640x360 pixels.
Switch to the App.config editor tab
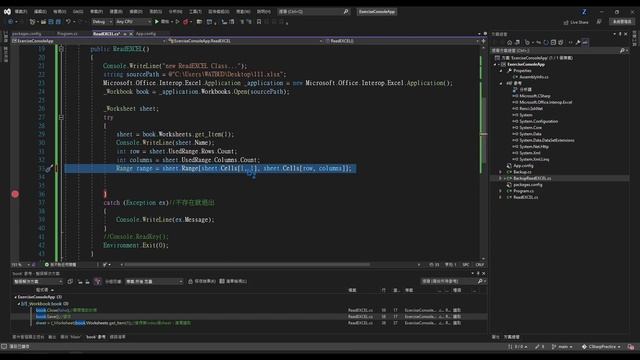(x=146, y=34)
